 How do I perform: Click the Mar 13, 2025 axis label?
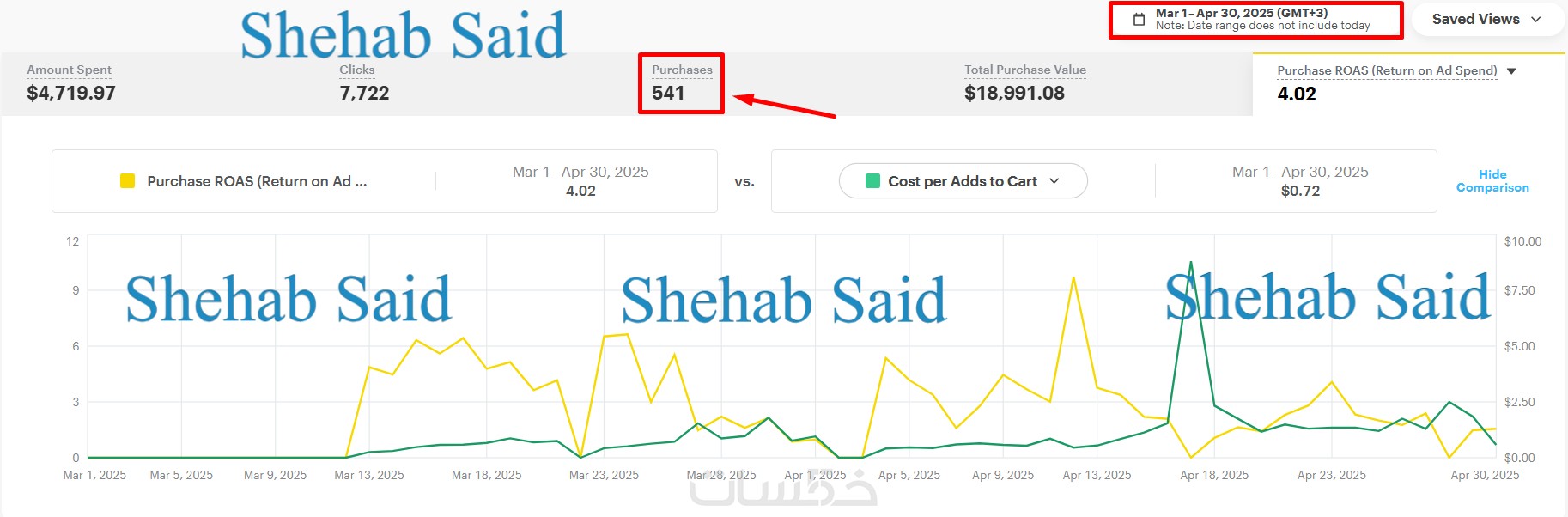(x=369, y=475)
